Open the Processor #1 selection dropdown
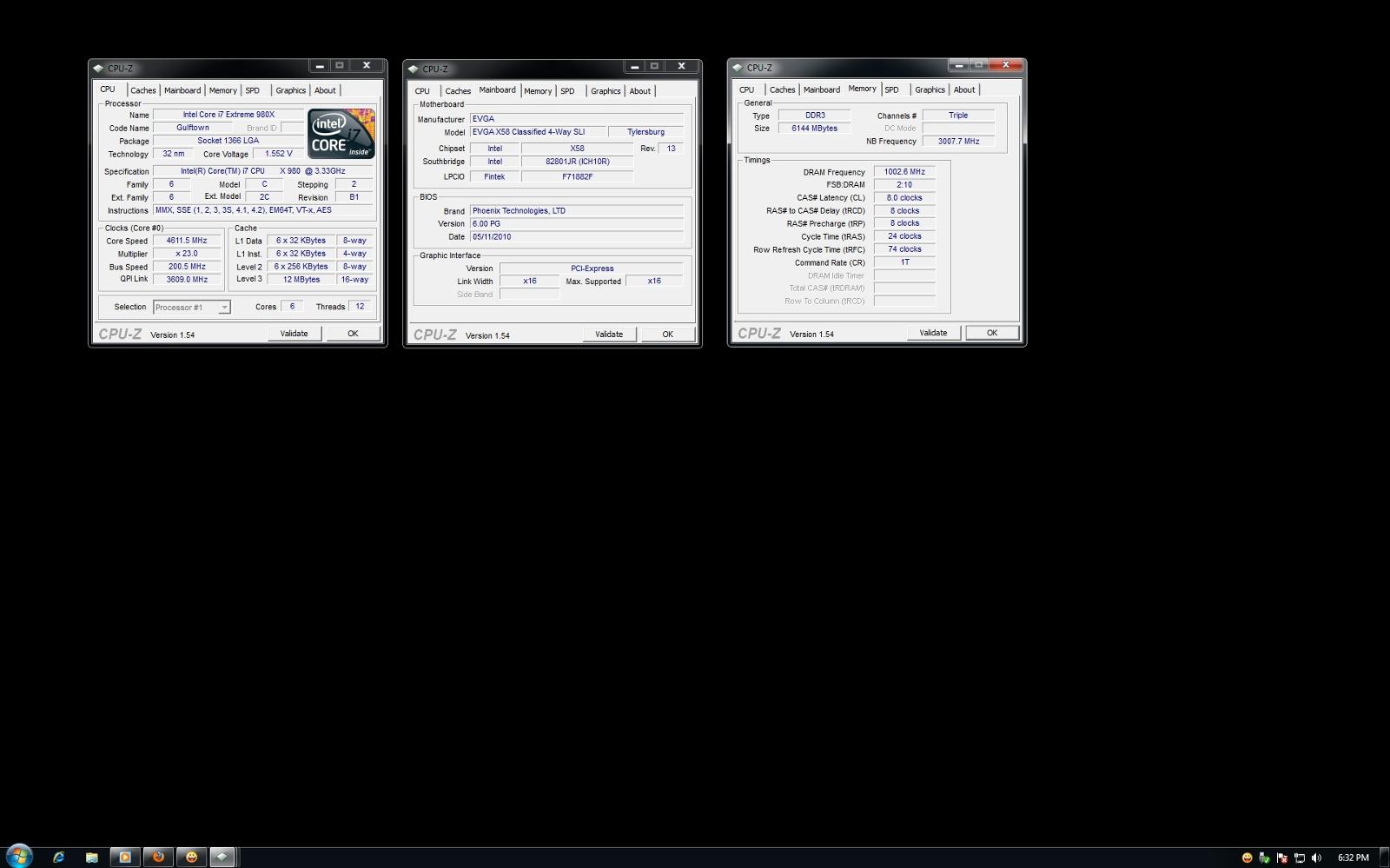The height and width of the screenshot is (868, 1390). point(192,307)
